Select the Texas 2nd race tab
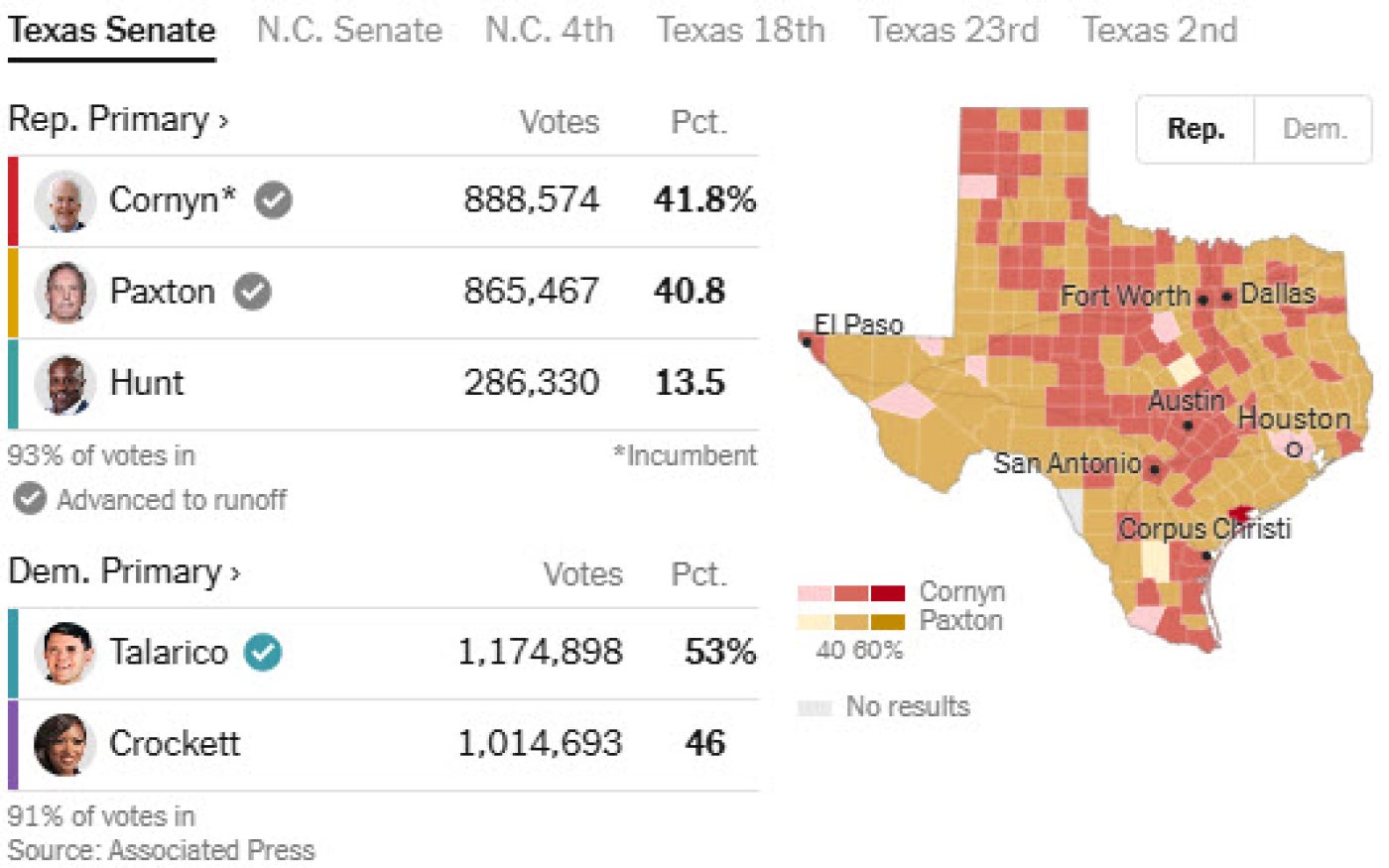1389x868 pixels. coord(1159,30)
